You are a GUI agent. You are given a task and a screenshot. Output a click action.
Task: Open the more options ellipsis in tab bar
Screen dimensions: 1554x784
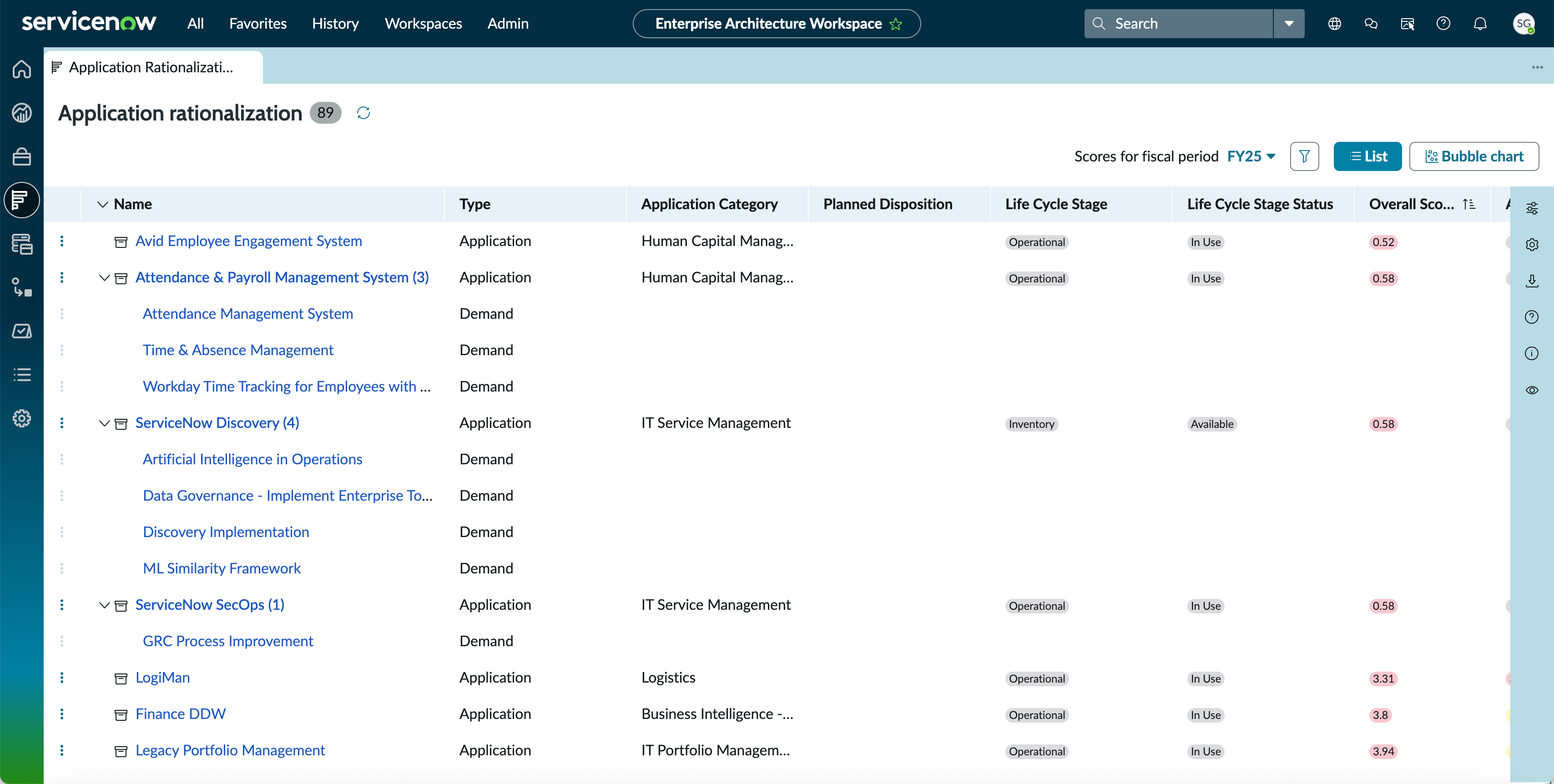(x=1537, y=67)
